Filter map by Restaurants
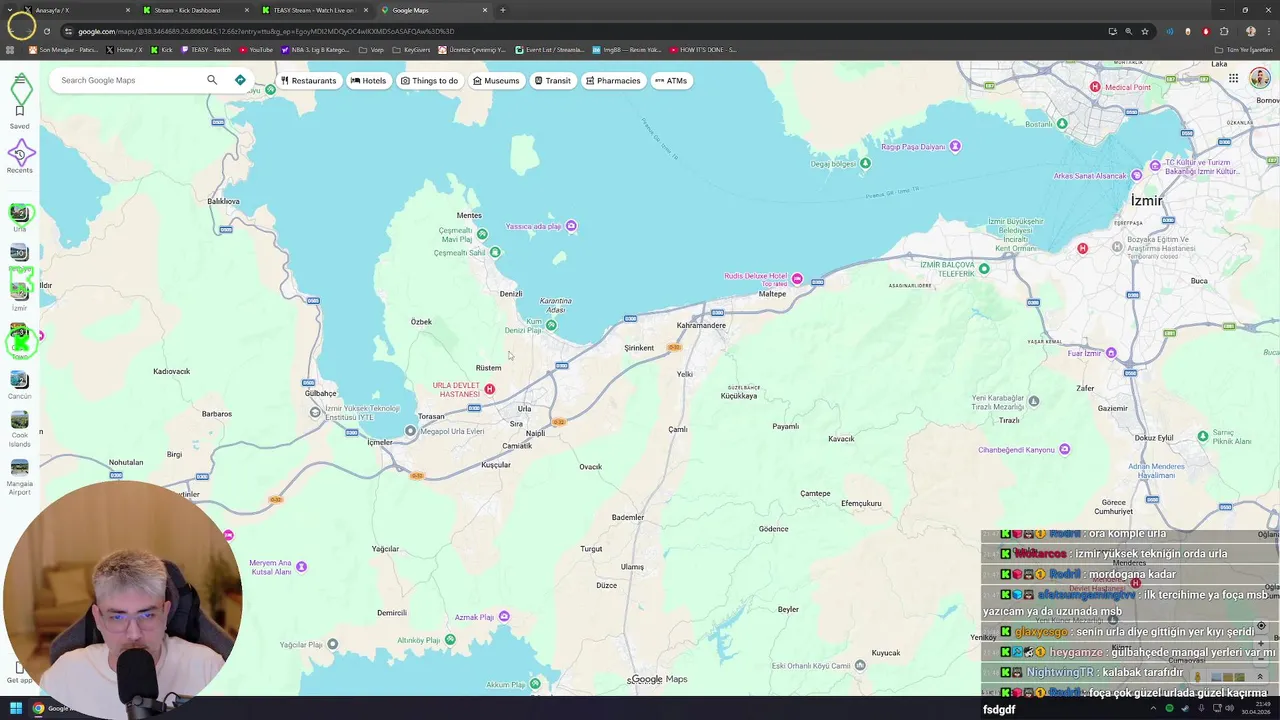Screen dimensions: 1280x720 pyautogui.click(x=308, y=80)
